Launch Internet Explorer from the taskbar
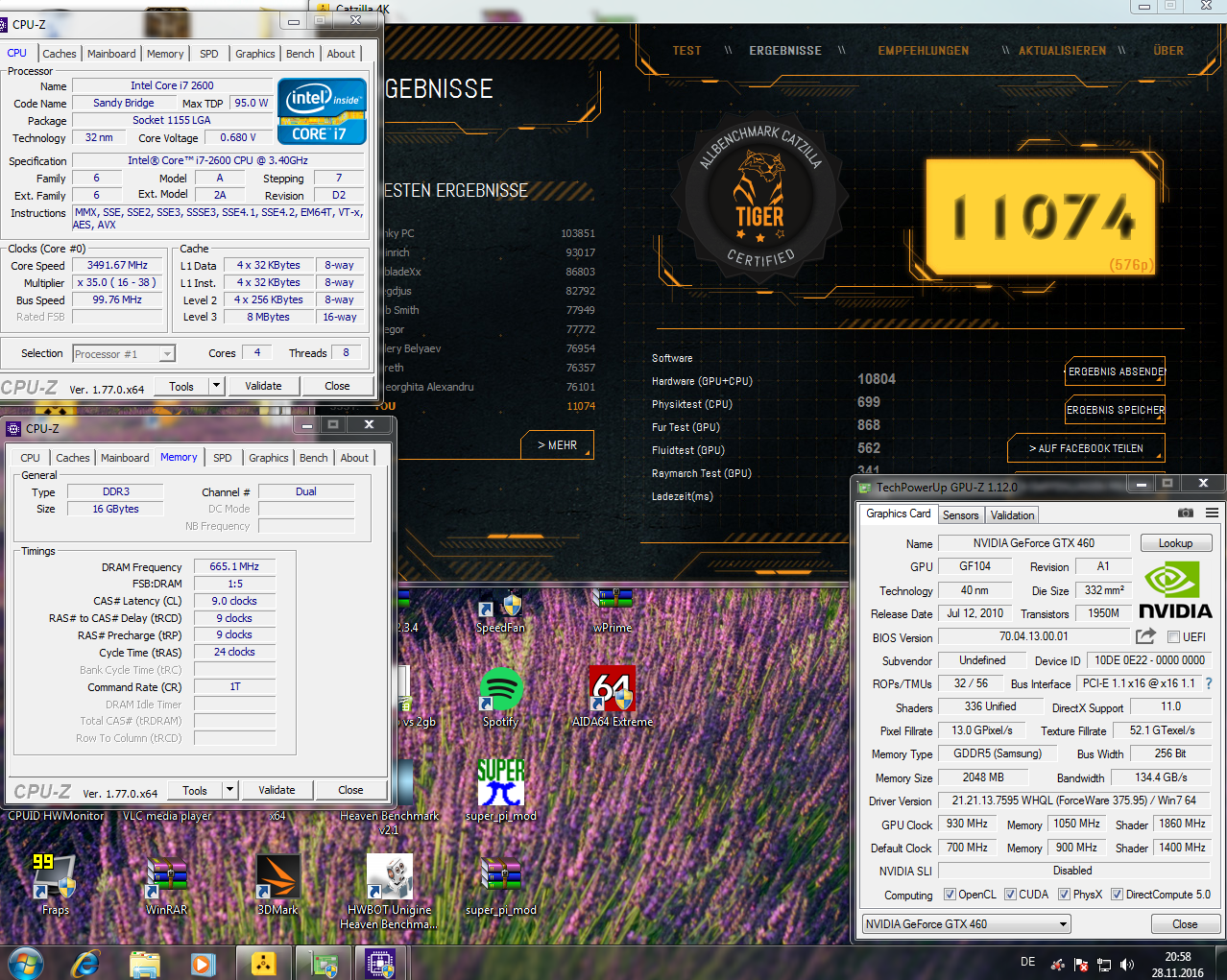 pyautogui.click(x=85, y=963)
